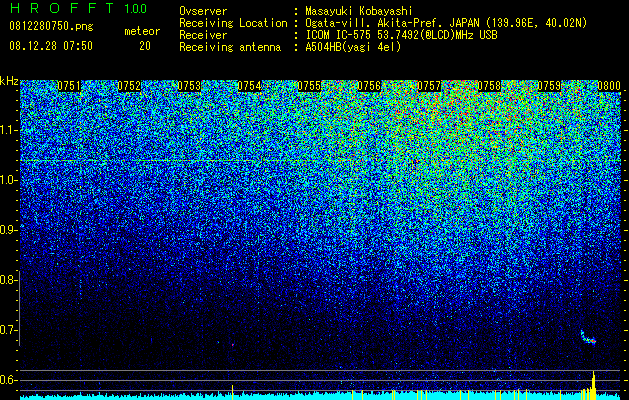This screenshot has width=629, height=400.
Task: Click the meteor count value 20
Action: 145,46
